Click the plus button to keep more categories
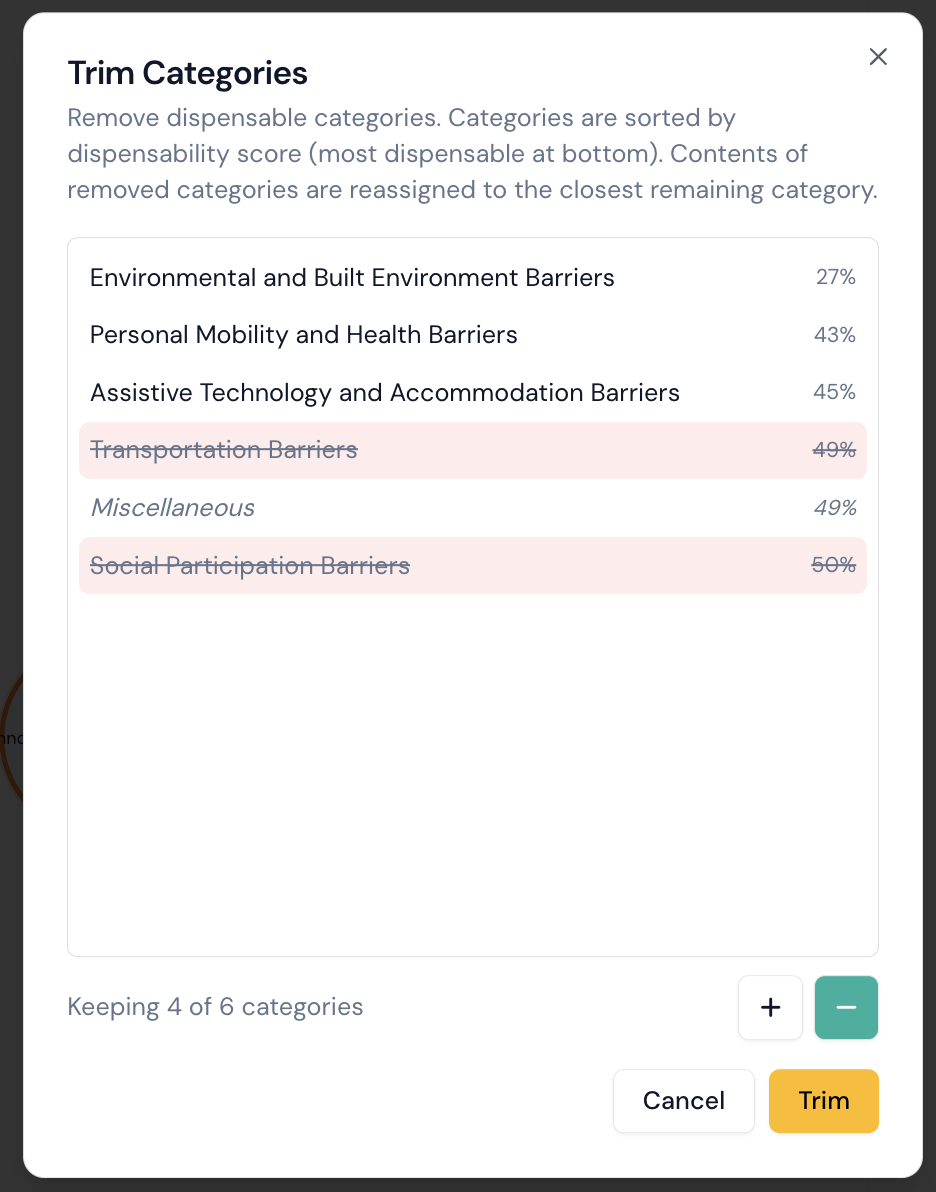 point(770,1007)
